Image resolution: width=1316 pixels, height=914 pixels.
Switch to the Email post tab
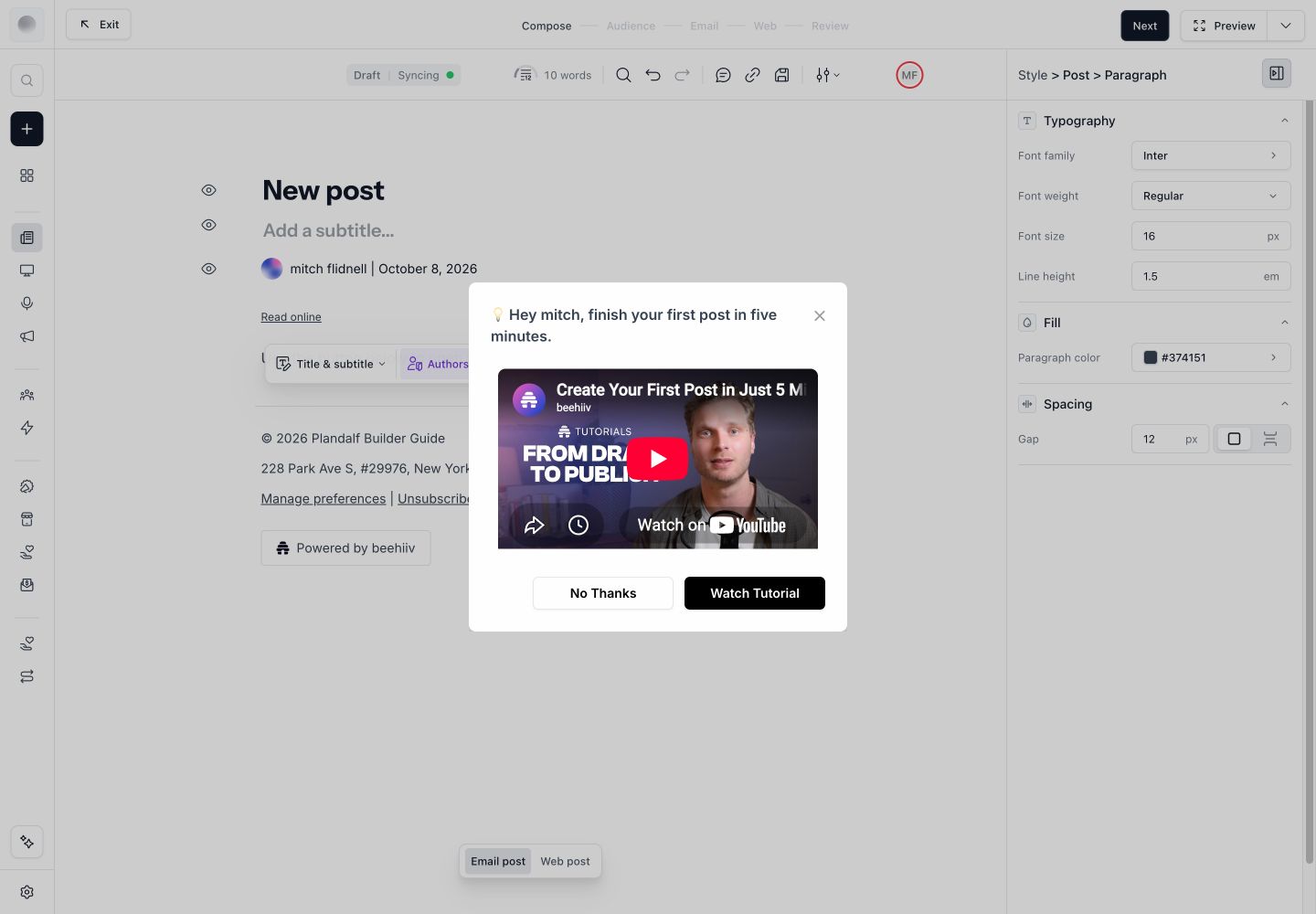coord(498,861)
